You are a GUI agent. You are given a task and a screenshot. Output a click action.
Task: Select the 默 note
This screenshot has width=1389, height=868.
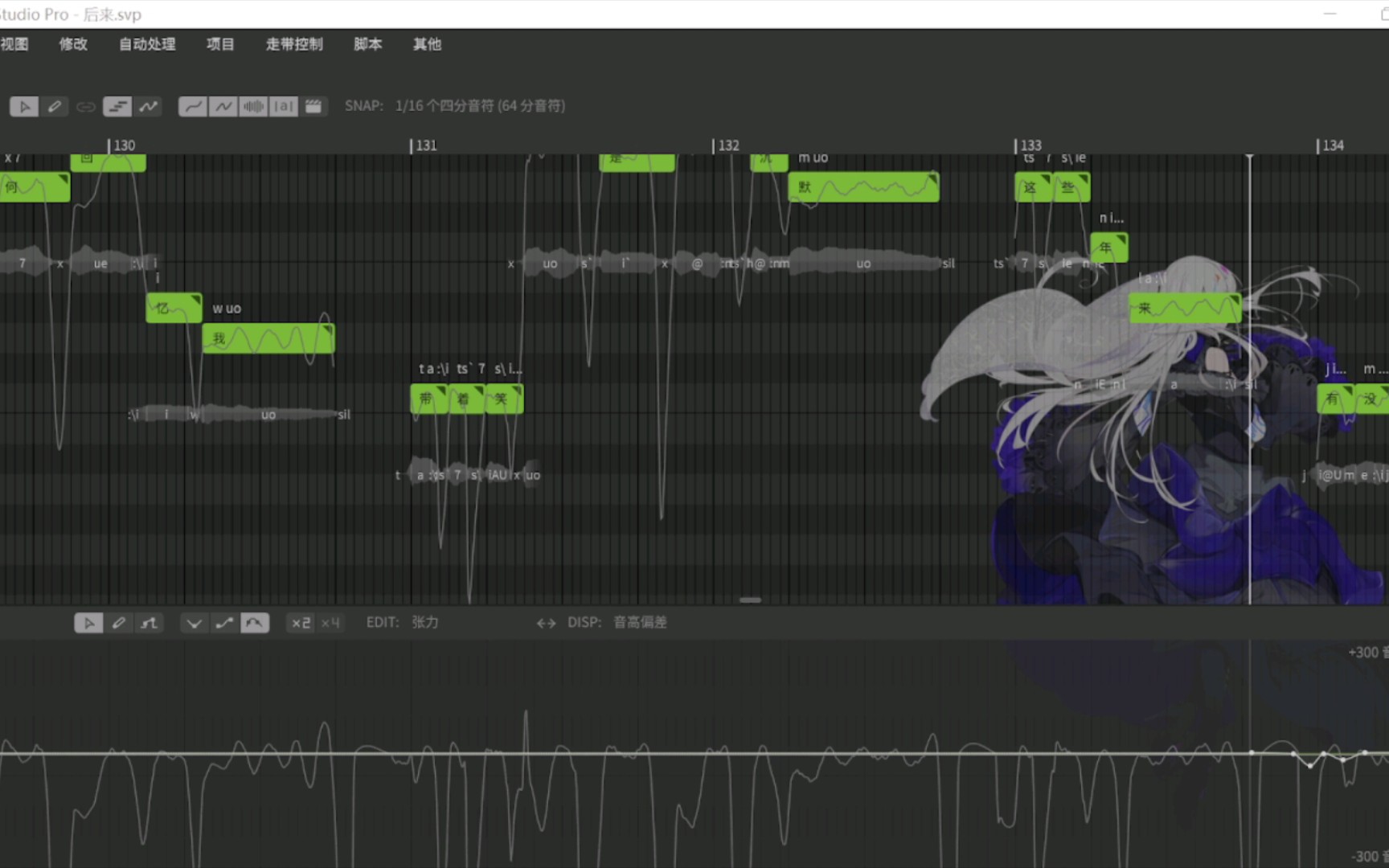click(863, 187)
